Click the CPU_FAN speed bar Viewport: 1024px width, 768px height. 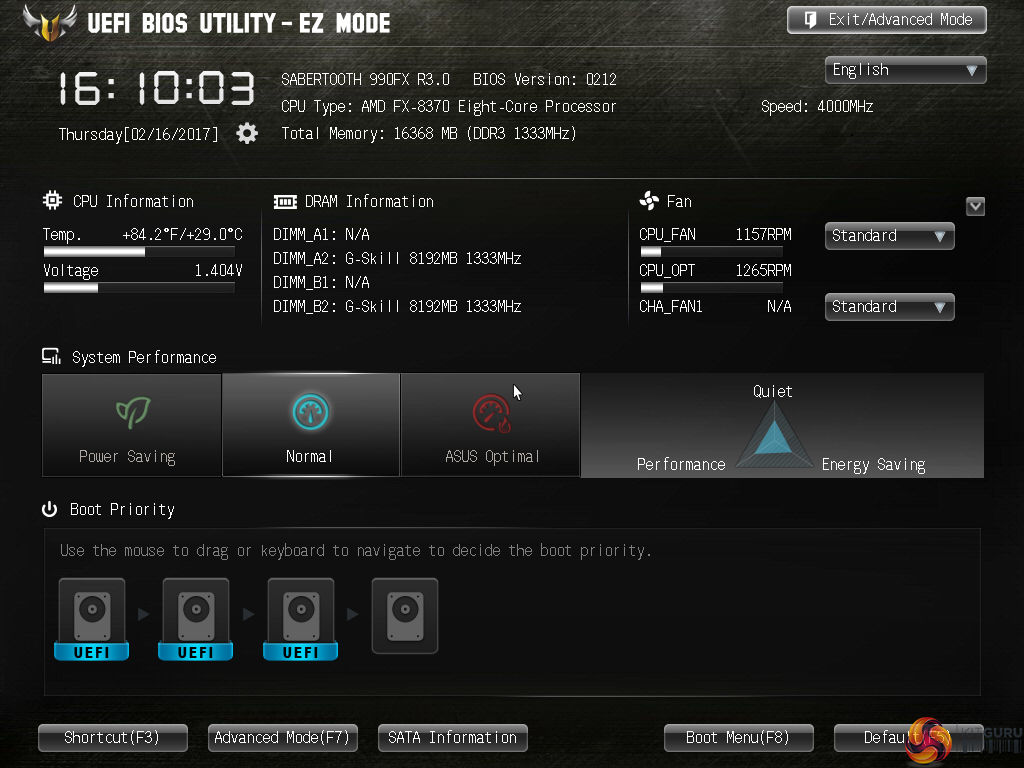pyautogui.click(x=711, y=252)
